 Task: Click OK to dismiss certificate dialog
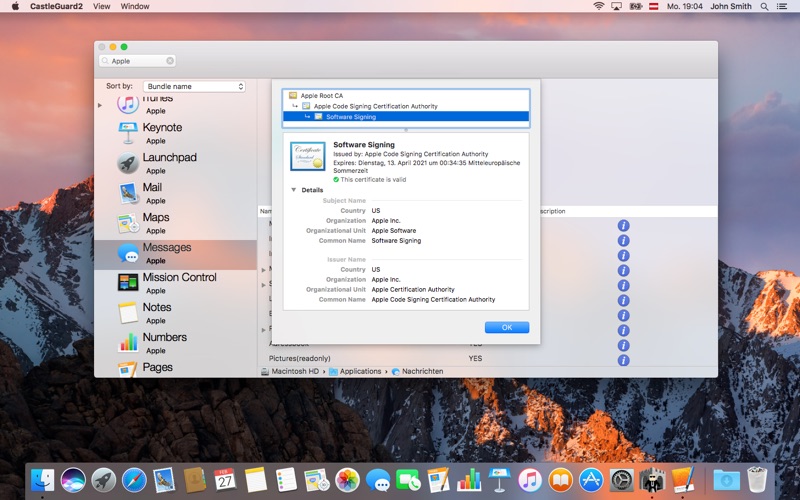click(507, 327)
